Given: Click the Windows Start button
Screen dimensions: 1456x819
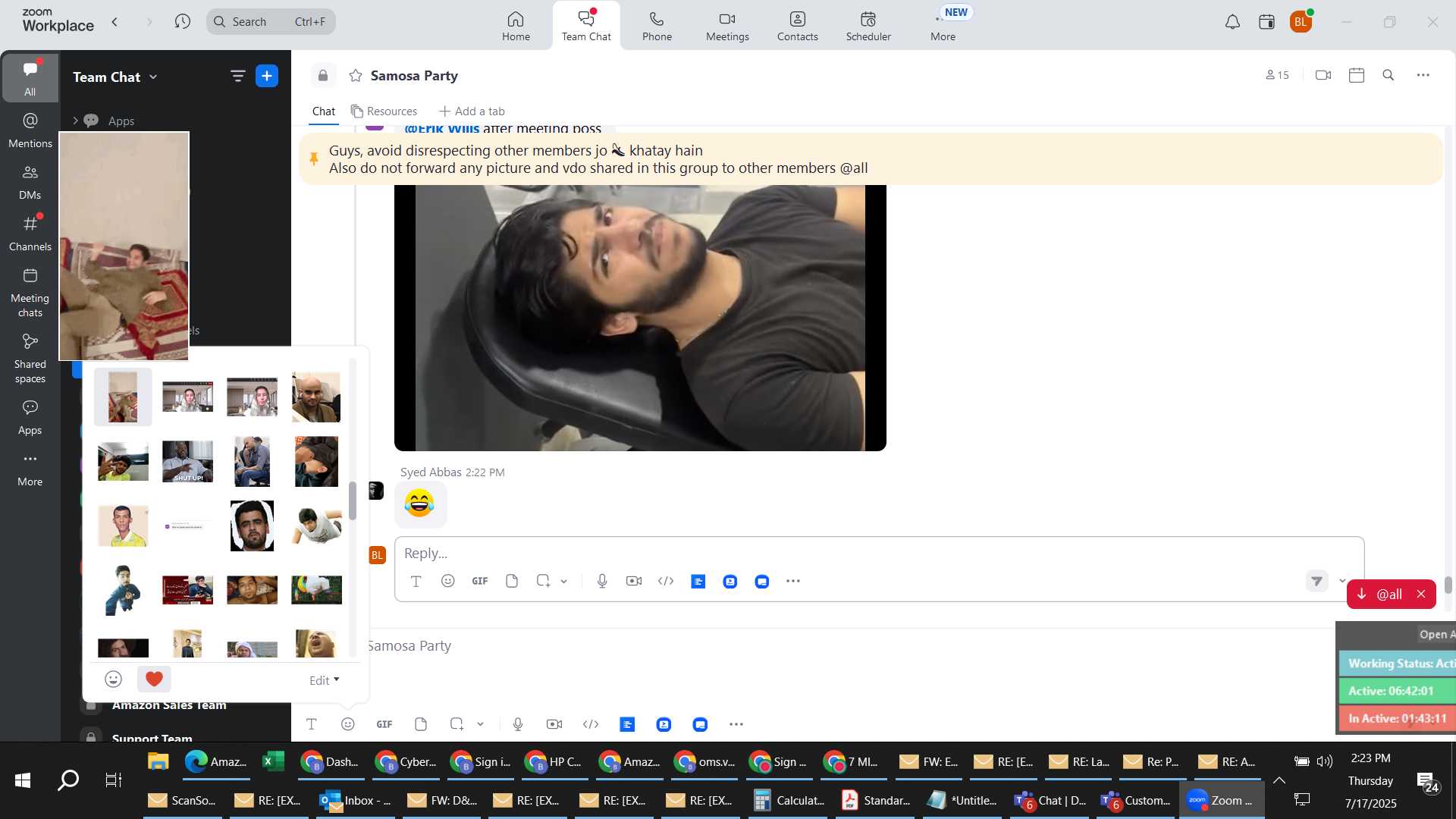Looking at the screenshot, I should 23,780.
